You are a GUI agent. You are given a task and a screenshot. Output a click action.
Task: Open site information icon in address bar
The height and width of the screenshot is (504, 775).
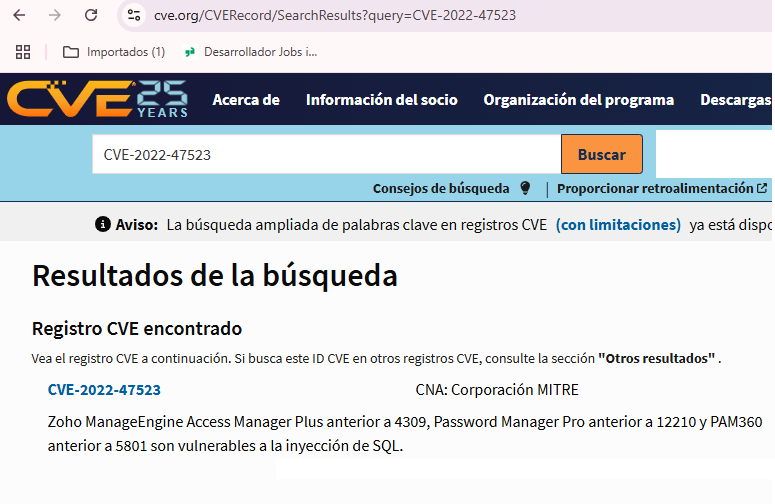coord(134,15)
